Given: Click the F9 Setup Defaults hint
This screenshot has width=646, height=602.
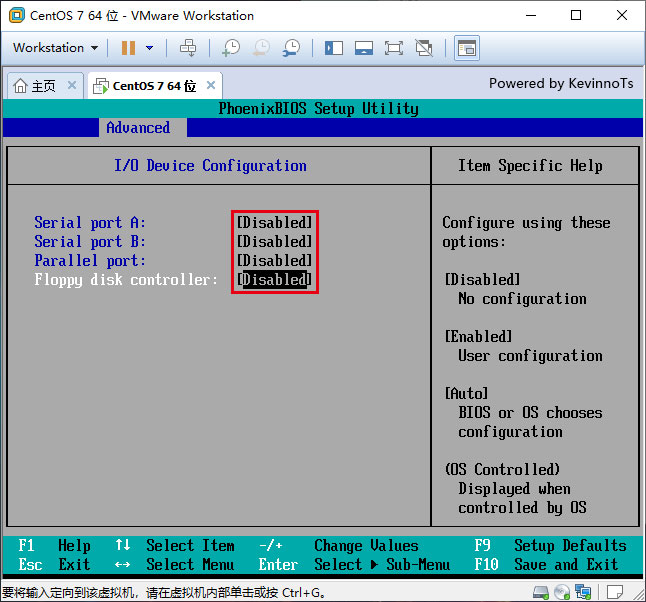Looking at the screenshot, I should click(x=550, y=546).
